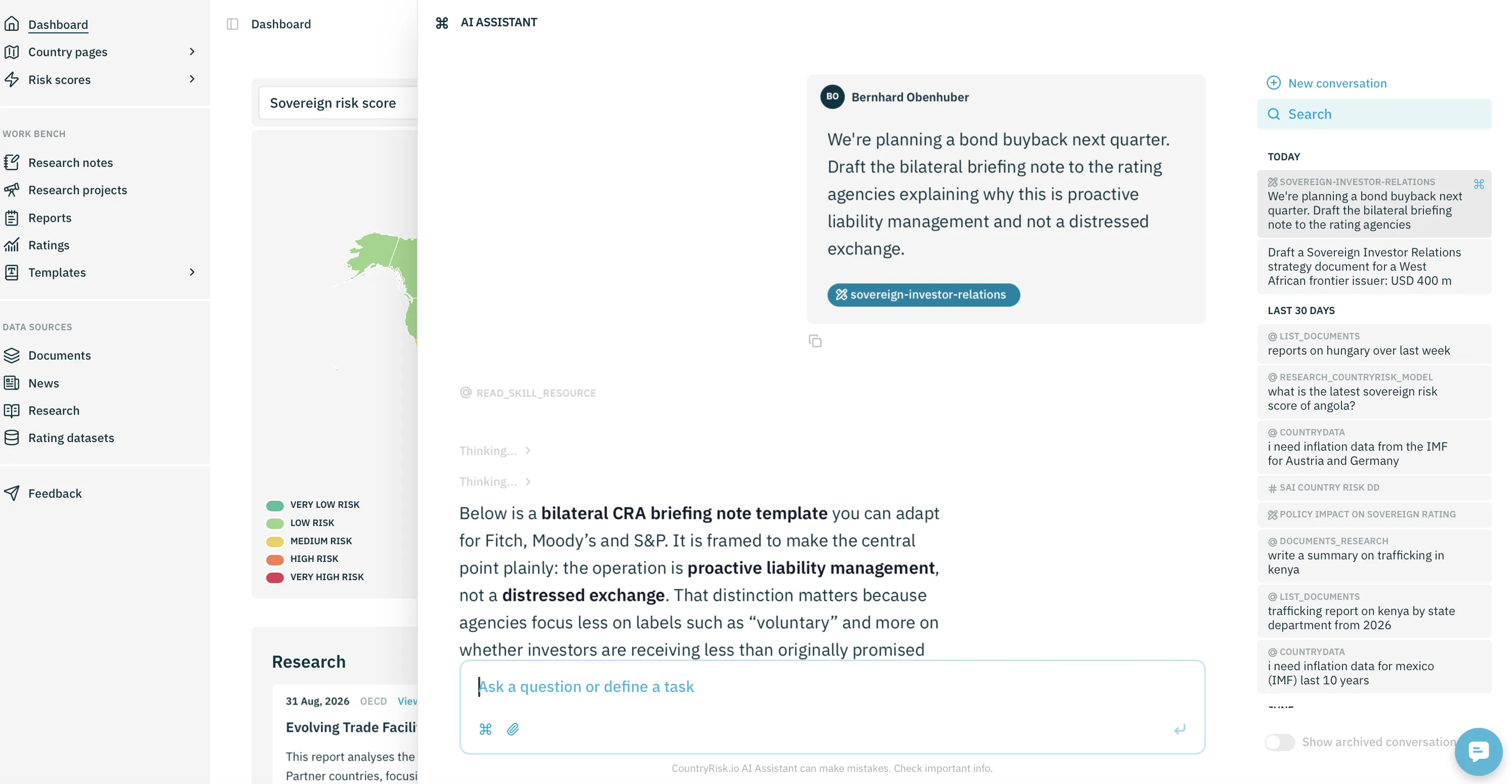Click the attach file paperclip icon
This screenshot has width=1512, height=784.
(513, 729)
